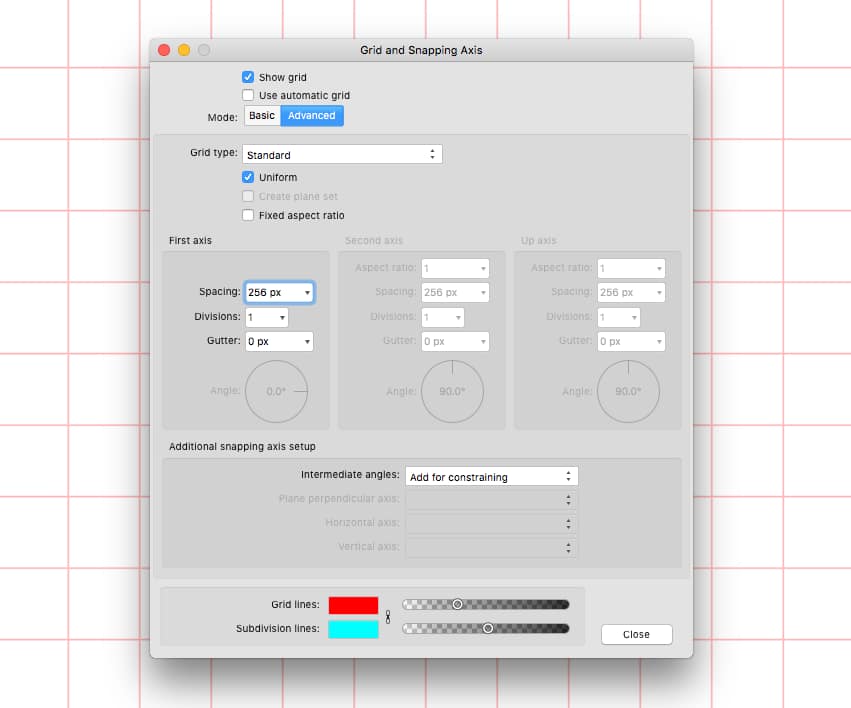The image size is (851, 708).
Task: Open the Intermediate angles dropdown
Action: point(492,476)
